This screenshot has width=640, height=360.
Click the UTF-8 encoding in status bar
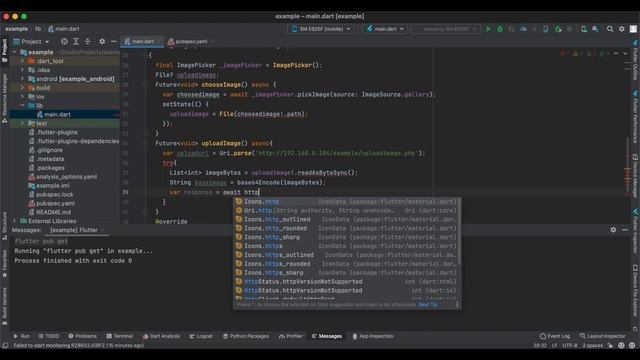569,345
